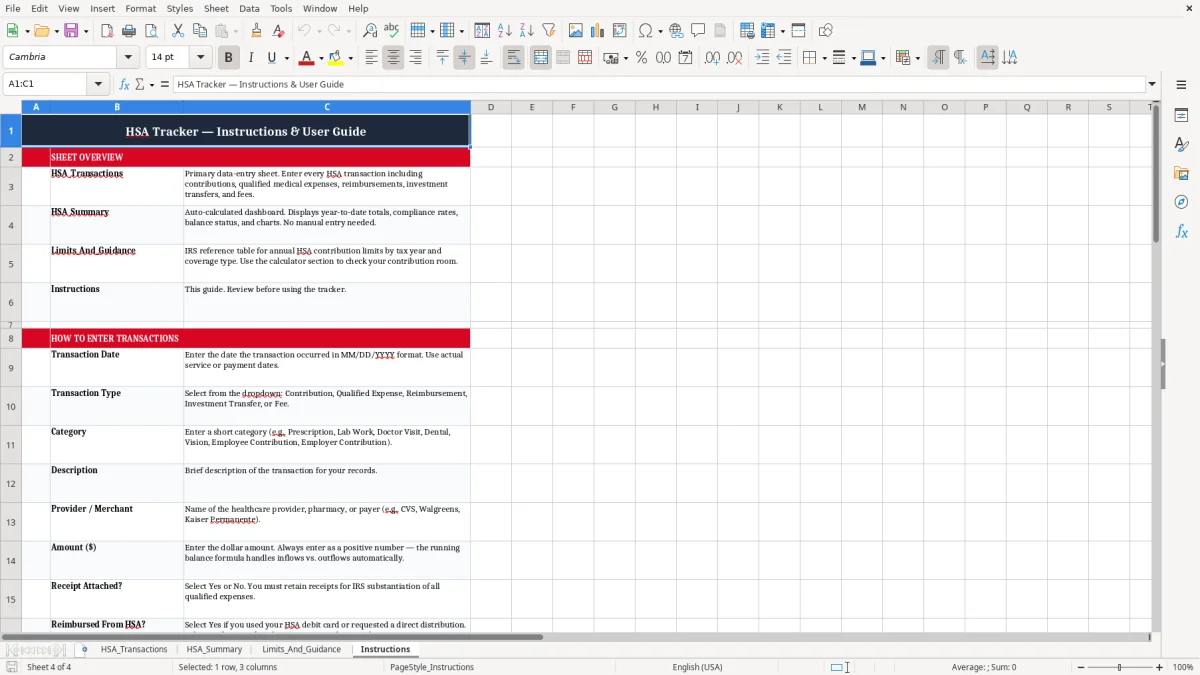Open a file with the folder icon
The height and width of the screenshot is (675, 1200).
pyautogui.click(x=40, y=31)
